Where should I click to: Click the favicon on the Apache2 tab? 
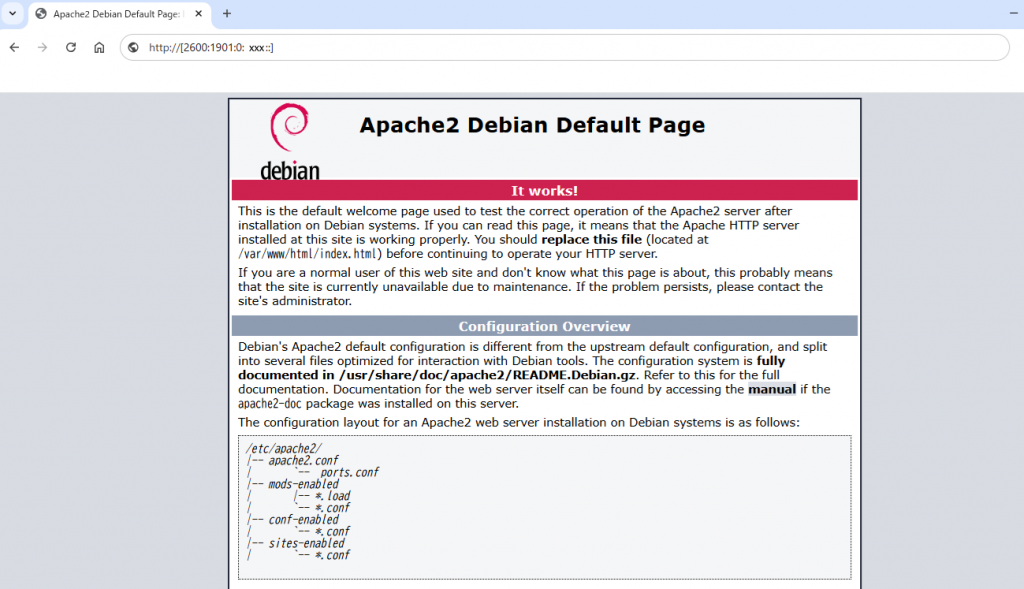pyautogui.click(x=41, y=14)
